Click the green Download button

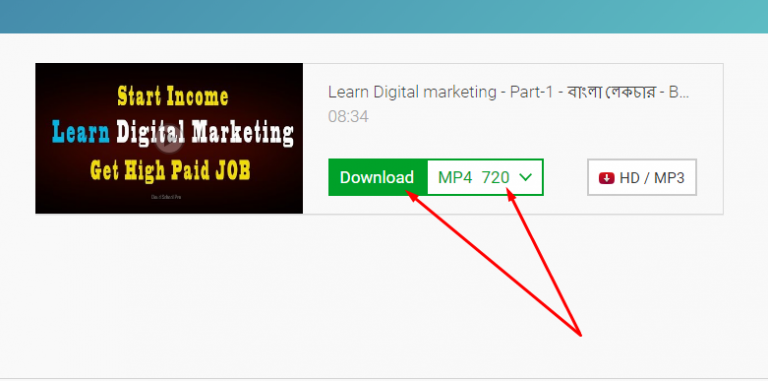pos(377,177)
